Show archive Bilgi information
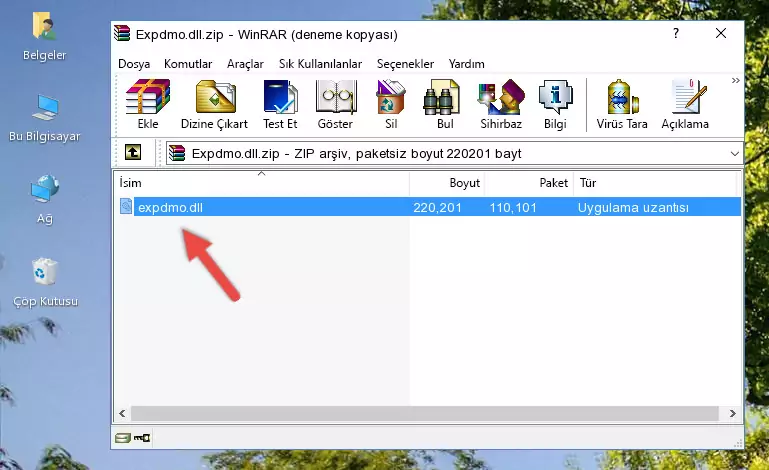The image size is (769, 470). tap(555, 104)
